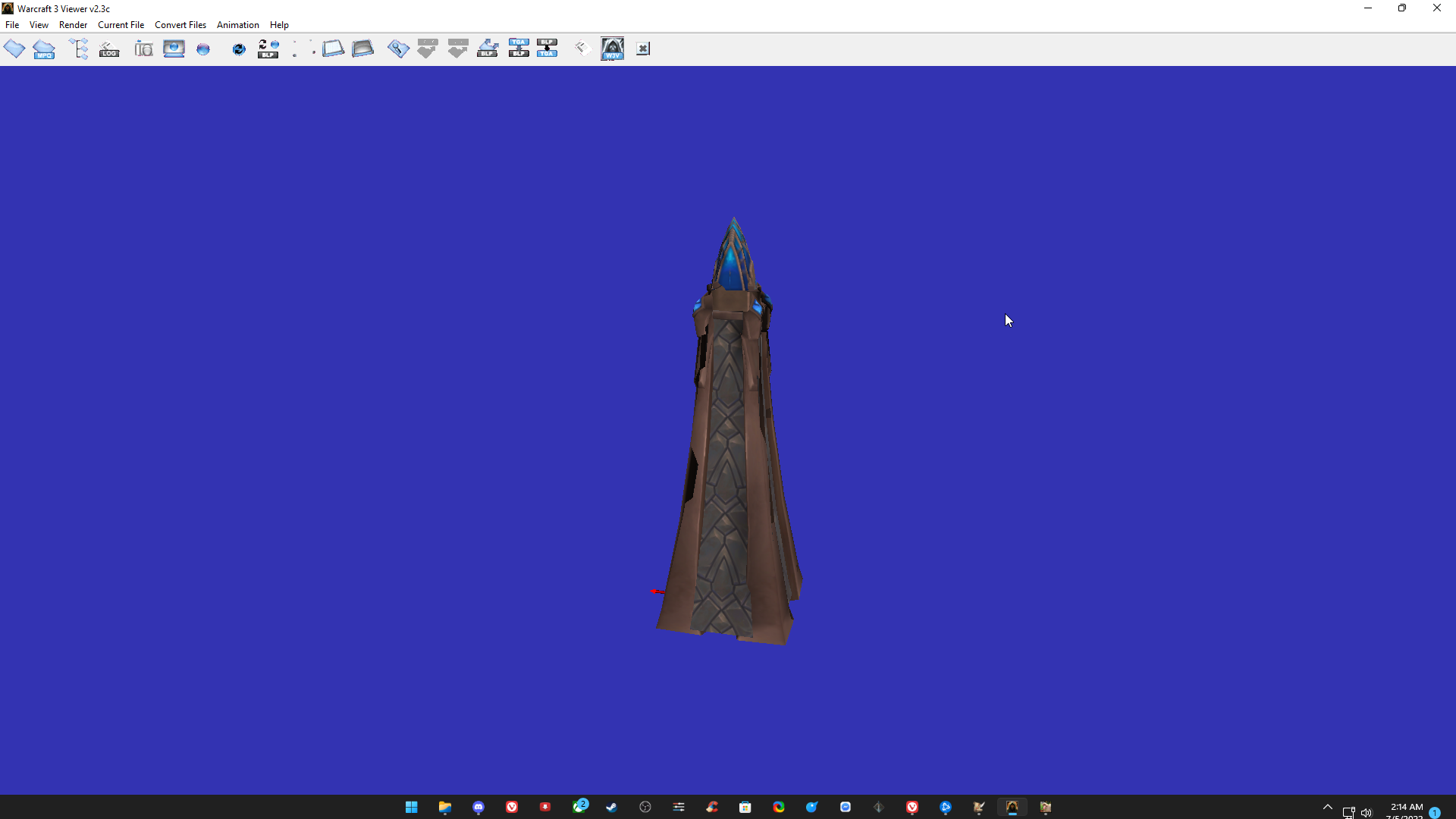Click the camera screenshot toolbar icon
The width and height of the screenshot is (1456, 819).
click(x=143, y=49)
